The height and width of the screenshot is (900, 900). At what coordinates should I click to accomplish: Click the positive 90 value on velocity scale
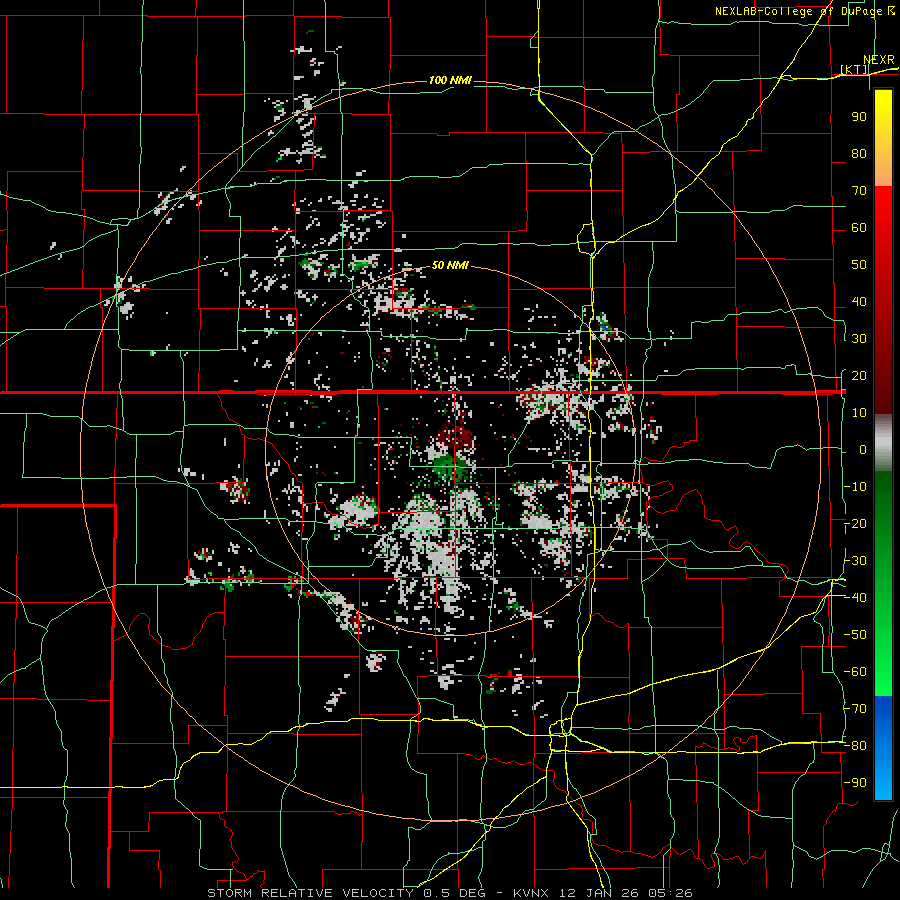coord(859,117)
